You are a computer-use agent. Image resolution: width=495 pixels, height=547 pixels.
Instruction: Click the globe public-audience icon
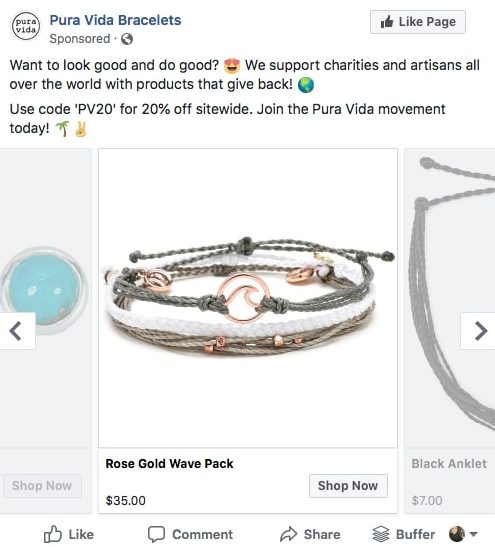tap(127, 39)
